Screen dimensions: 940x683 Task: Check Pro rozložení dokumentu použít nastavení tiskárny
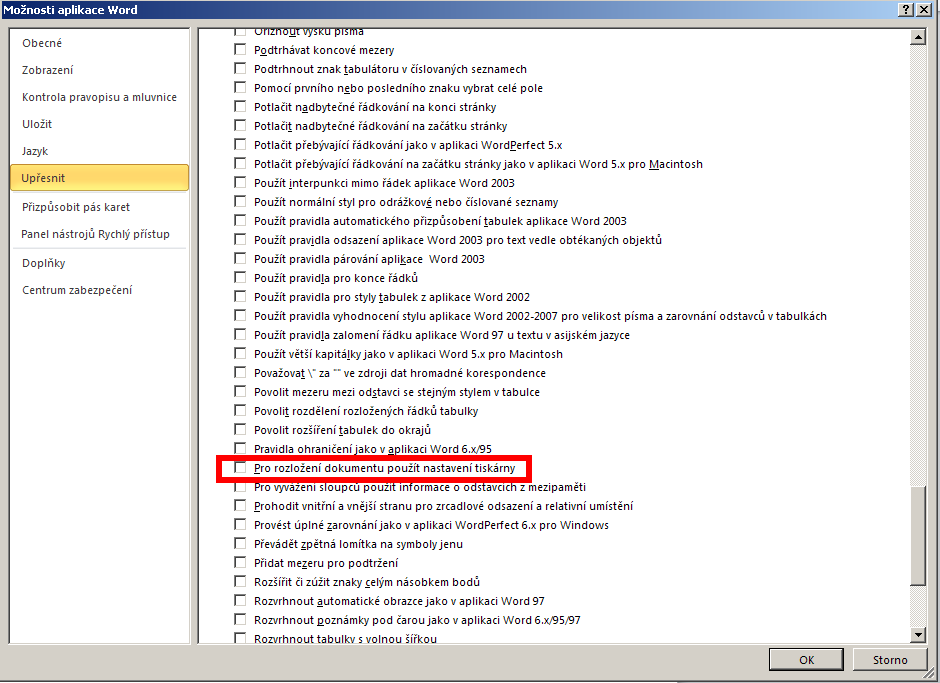[x=240, y=467]
